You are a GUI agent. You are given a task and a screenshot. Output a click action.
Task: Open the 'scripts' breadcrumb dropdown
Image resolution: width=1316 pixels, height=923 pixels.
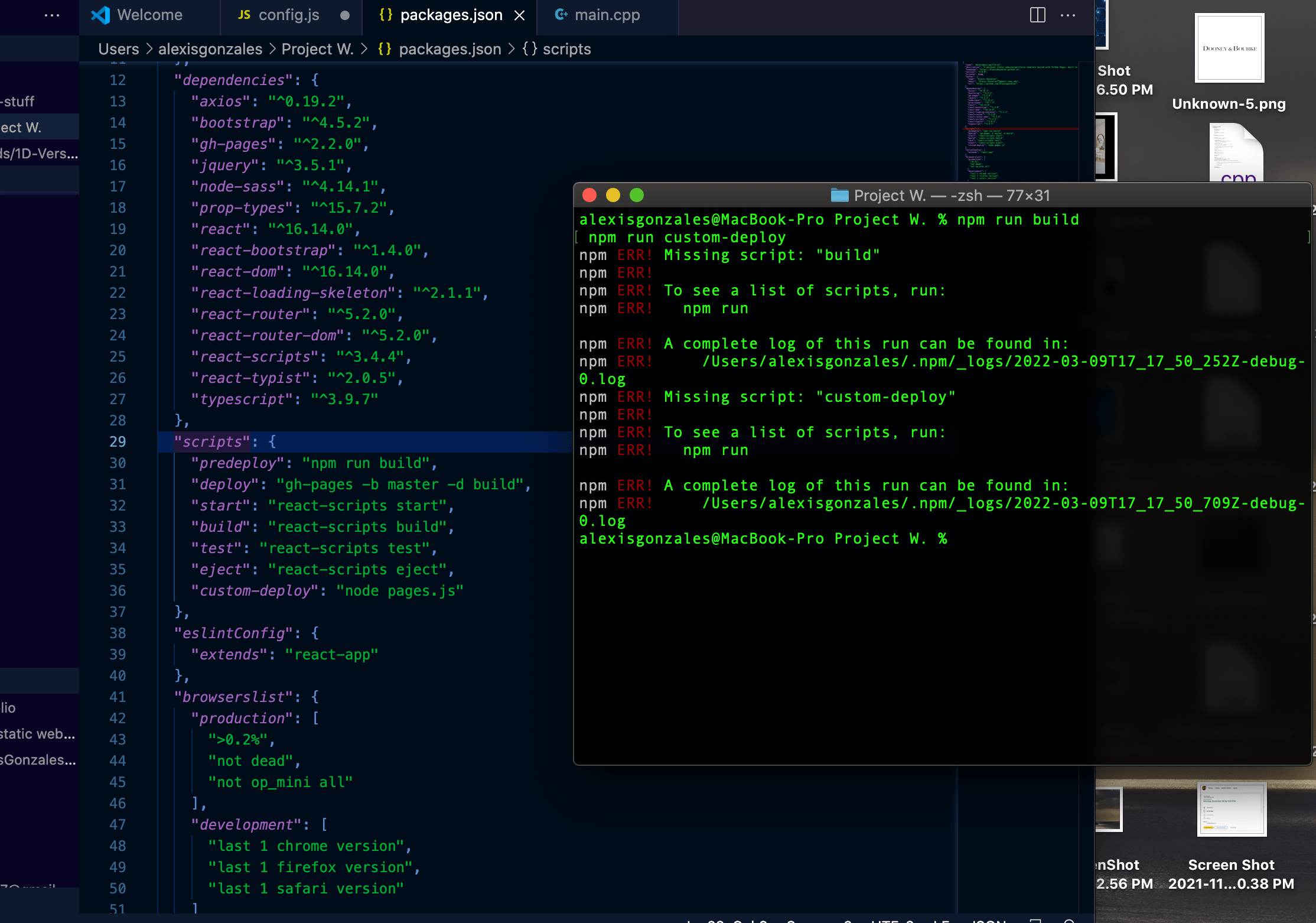566,49
